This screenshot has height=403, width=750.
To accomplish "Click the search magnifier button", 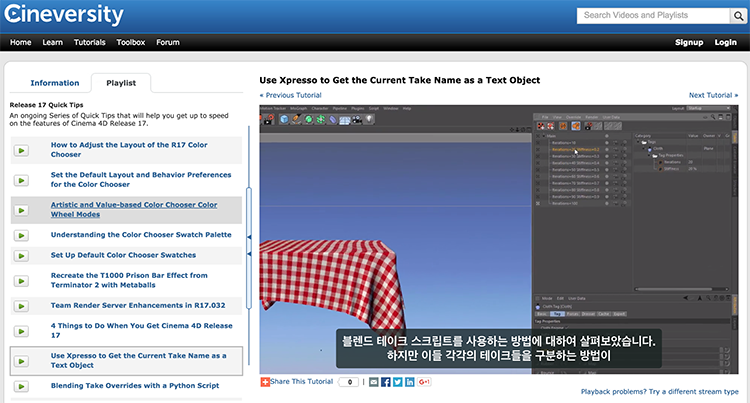I will click(738, 16).
